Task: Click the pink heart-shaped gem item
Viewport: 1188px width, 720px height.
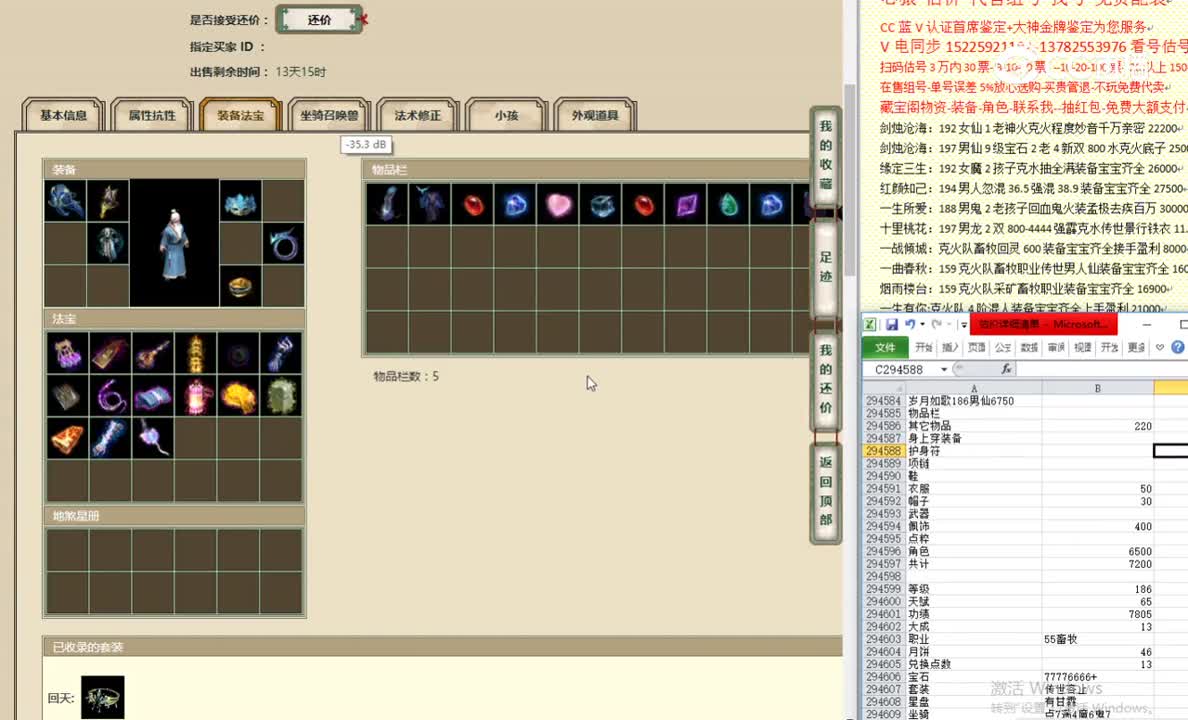Action: [557, 204]
